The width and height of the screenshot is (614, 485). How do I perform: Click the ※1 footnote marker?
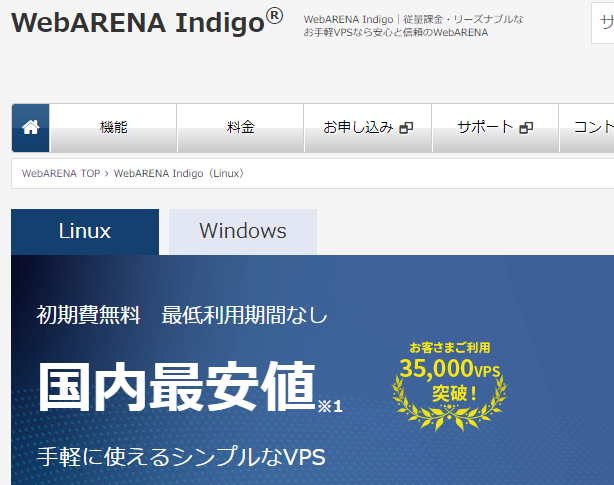(330, 406)
